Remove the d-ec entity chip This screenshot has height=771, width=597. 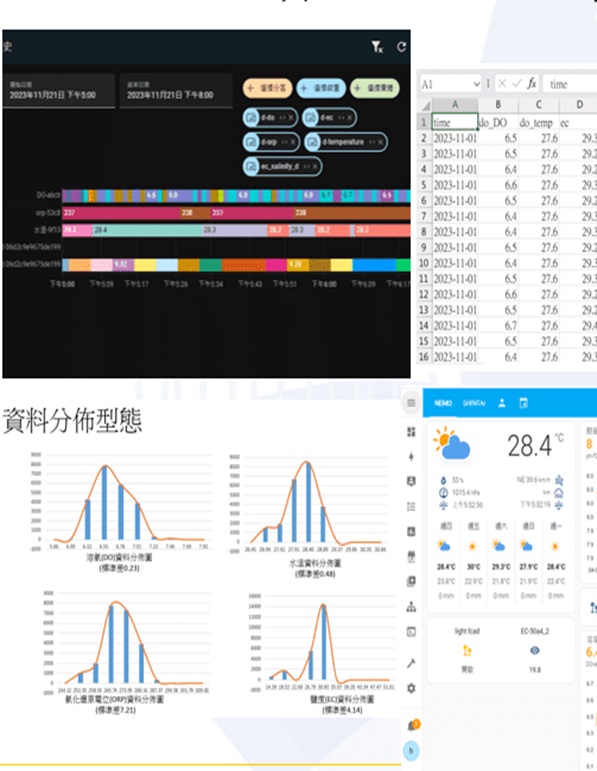[x=350, y=118]
